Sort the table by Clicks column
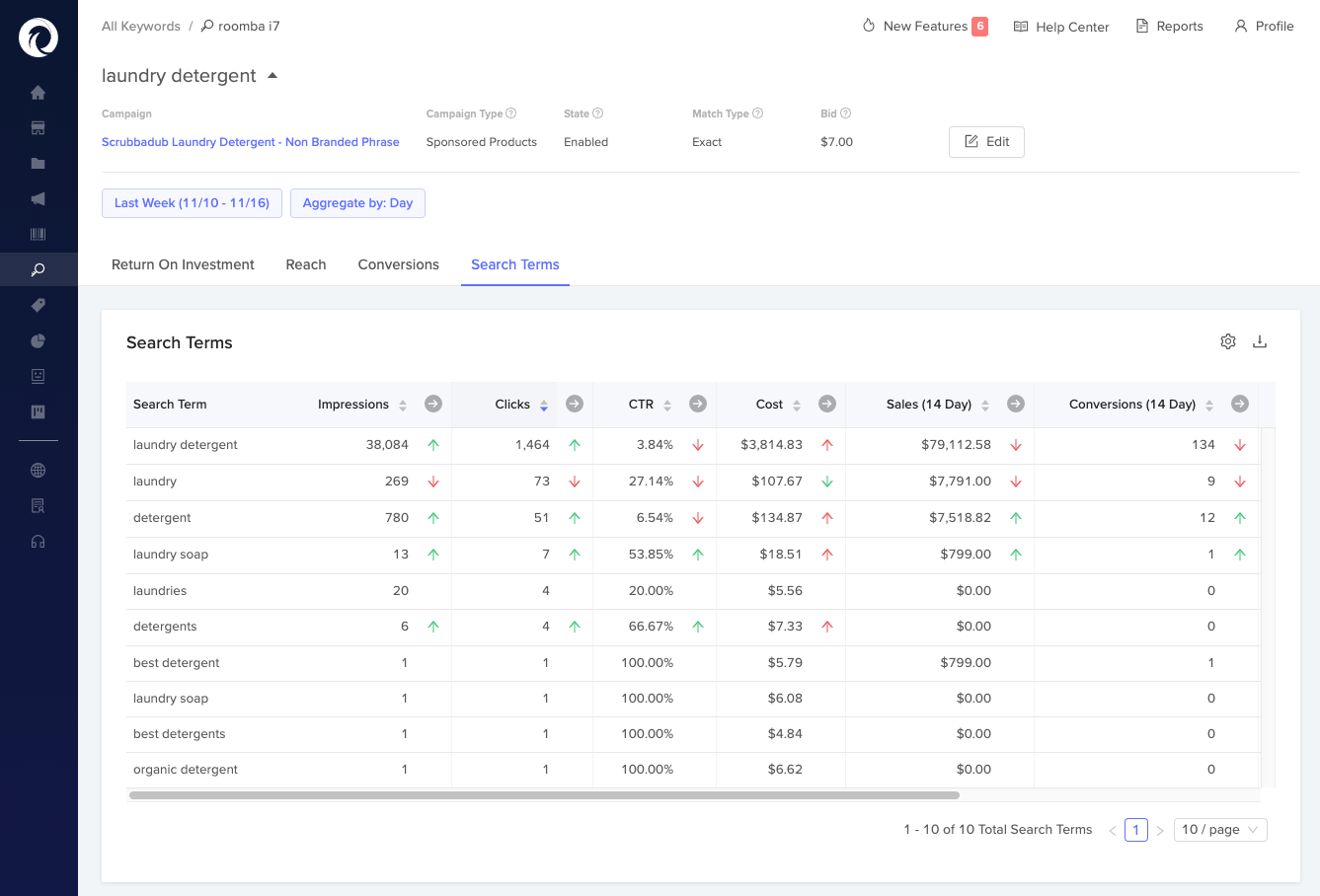The height and width of the screenshot is (896, 1320). point(546,404)
